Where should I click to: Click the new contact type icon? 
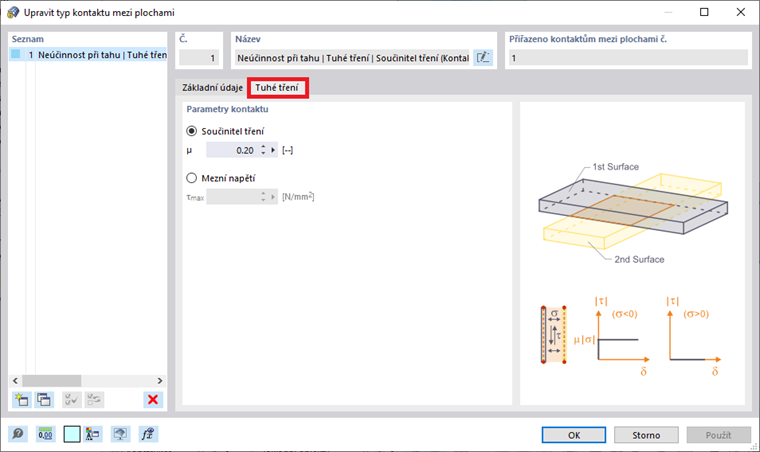point(21,400)
